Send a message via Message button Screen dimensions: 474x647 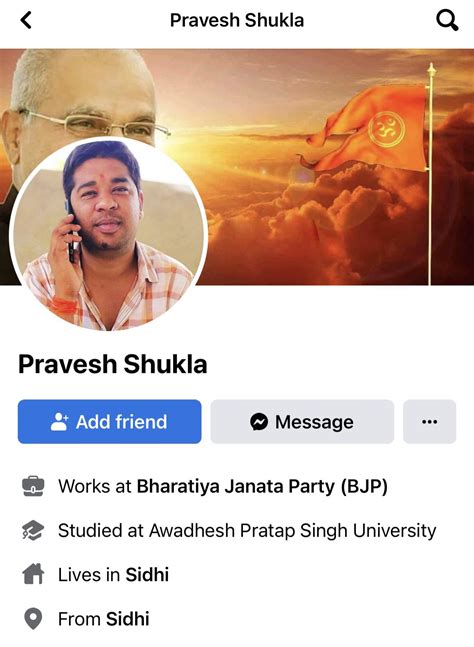pyautogui.click(x=302, y=422)
